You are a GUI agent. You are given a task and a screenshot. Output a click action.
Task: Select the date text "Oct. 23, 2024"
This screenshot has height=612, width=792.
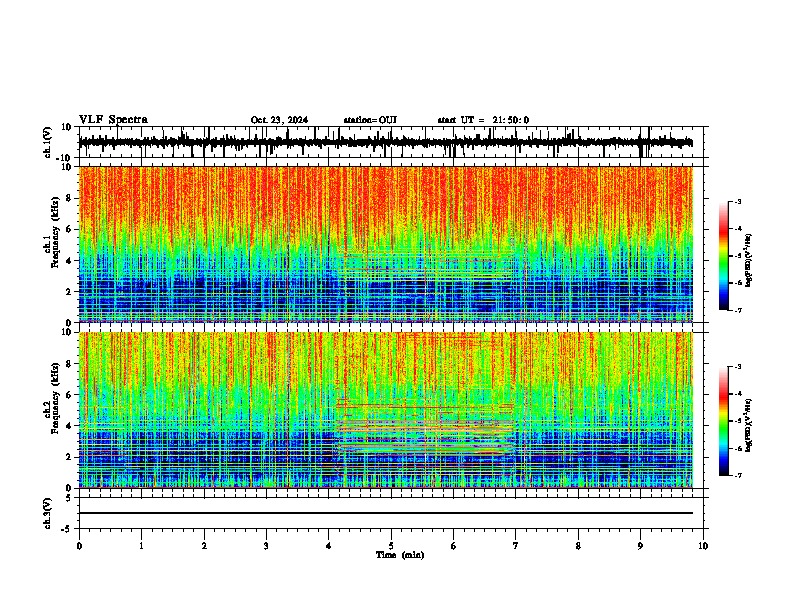click(279, 120)
